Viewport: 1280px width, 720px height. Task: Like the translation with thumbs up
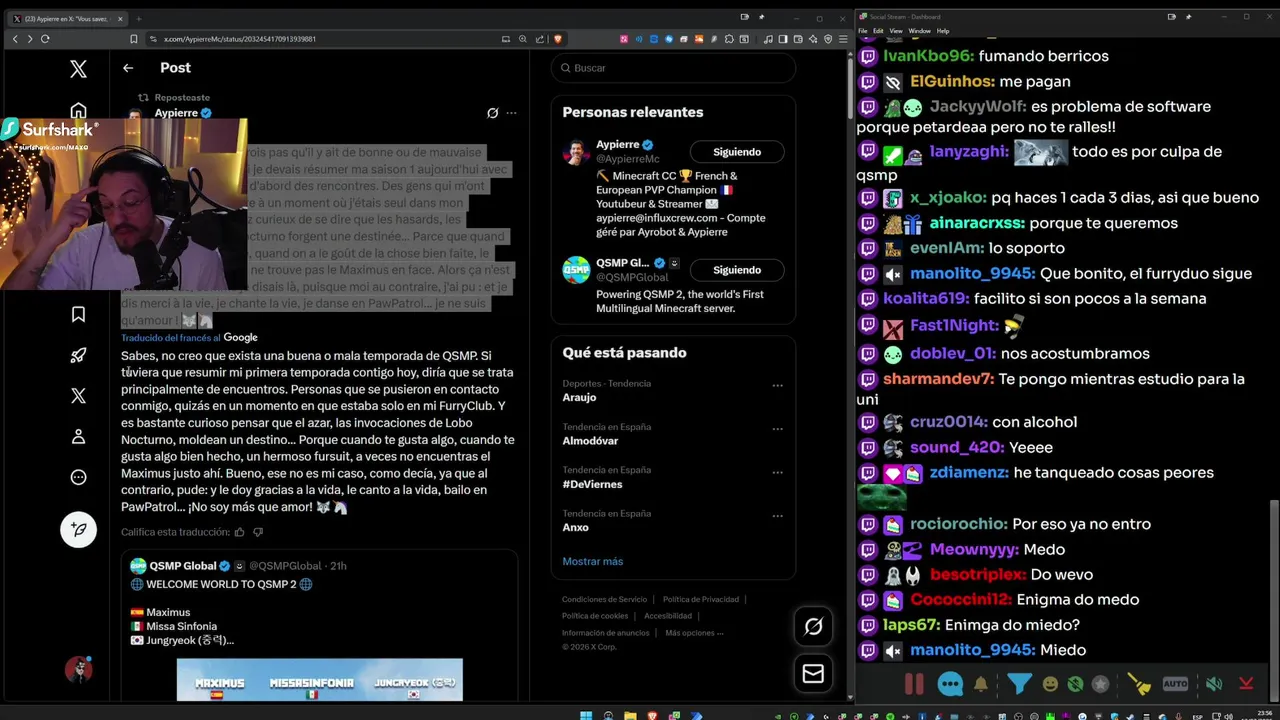tap(239, 532)
